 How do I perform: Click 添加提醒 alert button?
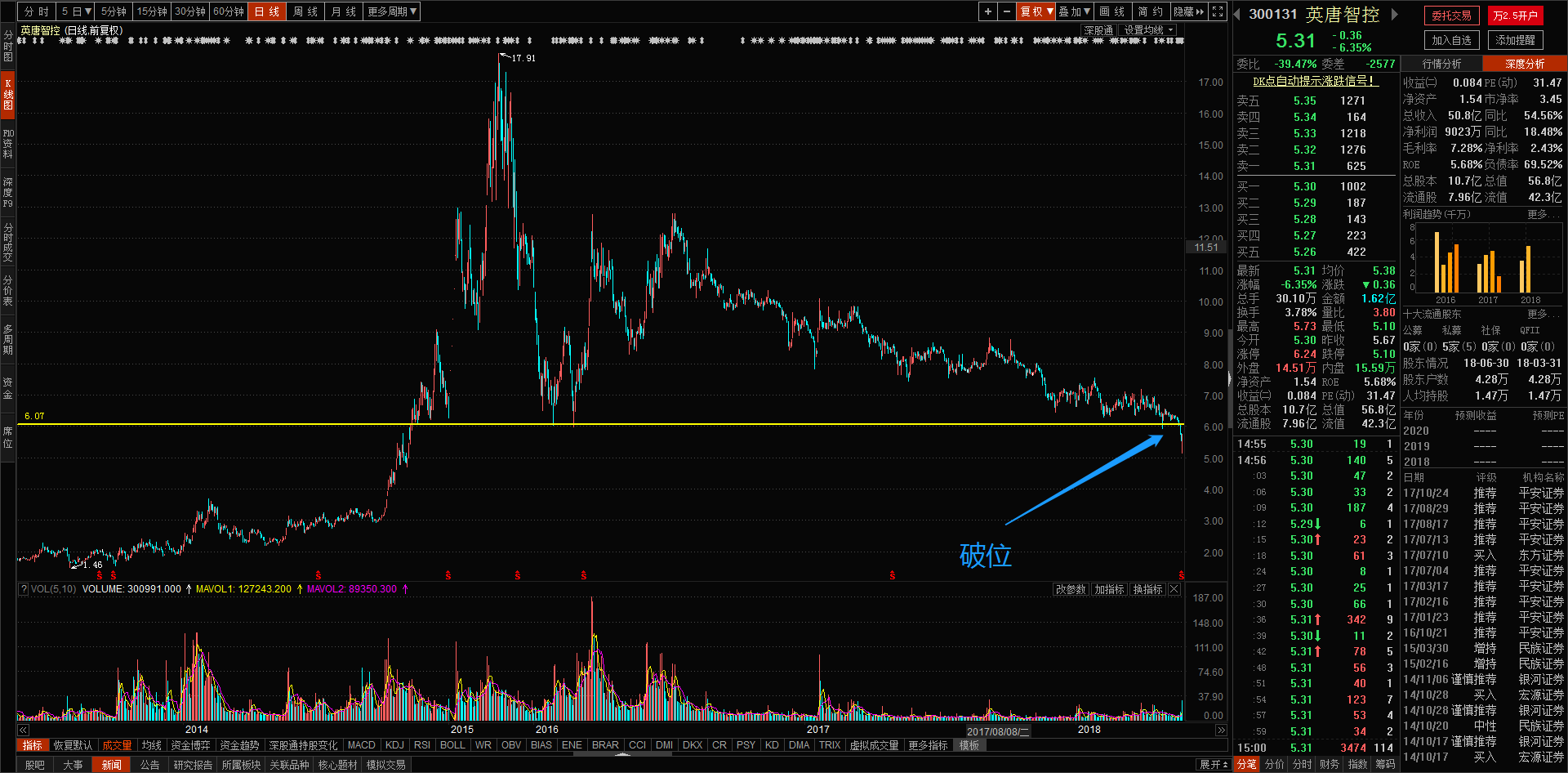pos(1516,40)
